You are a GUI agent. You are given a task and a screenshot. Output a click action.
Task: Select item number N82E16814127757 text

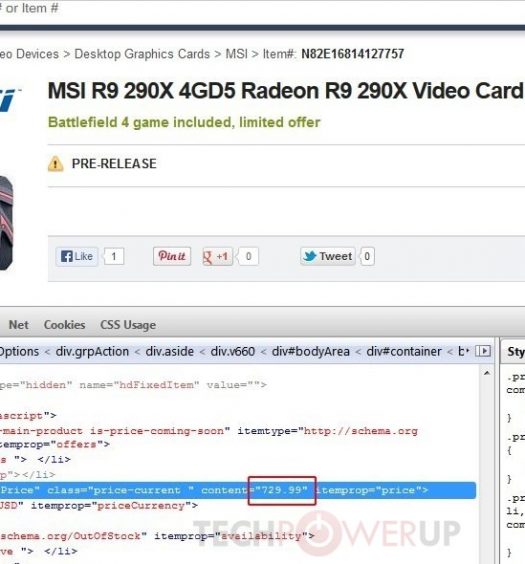point(352,54)
